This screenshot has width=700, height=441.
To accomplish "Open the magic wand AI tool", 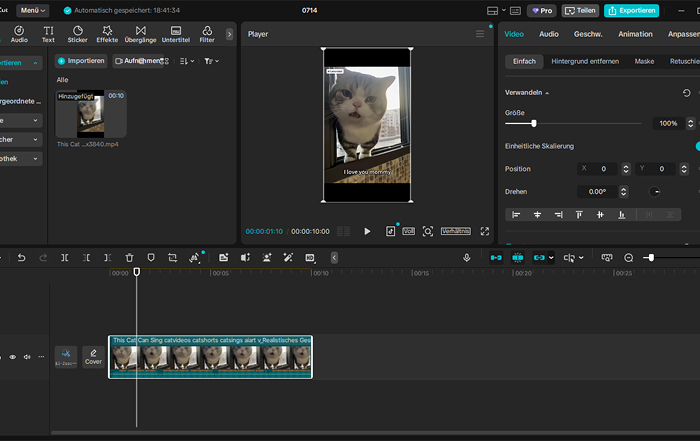I will 288,258.
